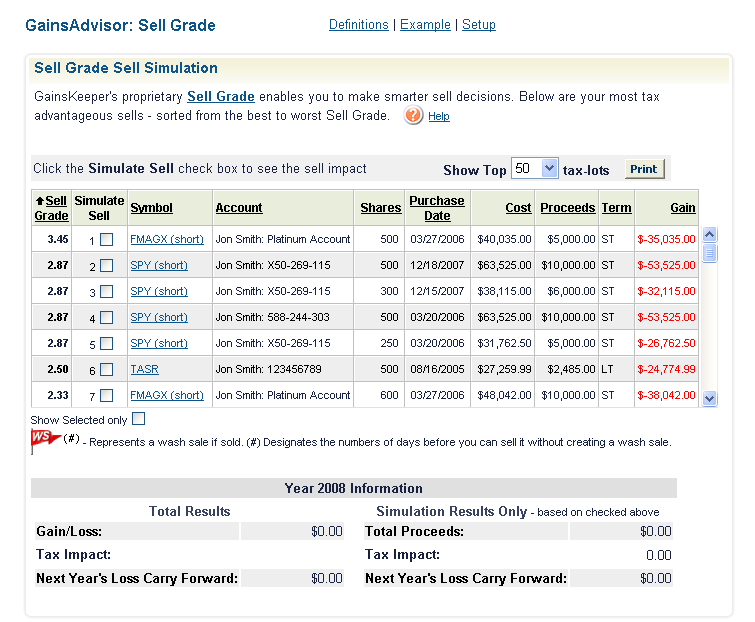The width and height of the screenshot is (755, 622).
Task: Sort table by Term column header
Action: point(616,207)
